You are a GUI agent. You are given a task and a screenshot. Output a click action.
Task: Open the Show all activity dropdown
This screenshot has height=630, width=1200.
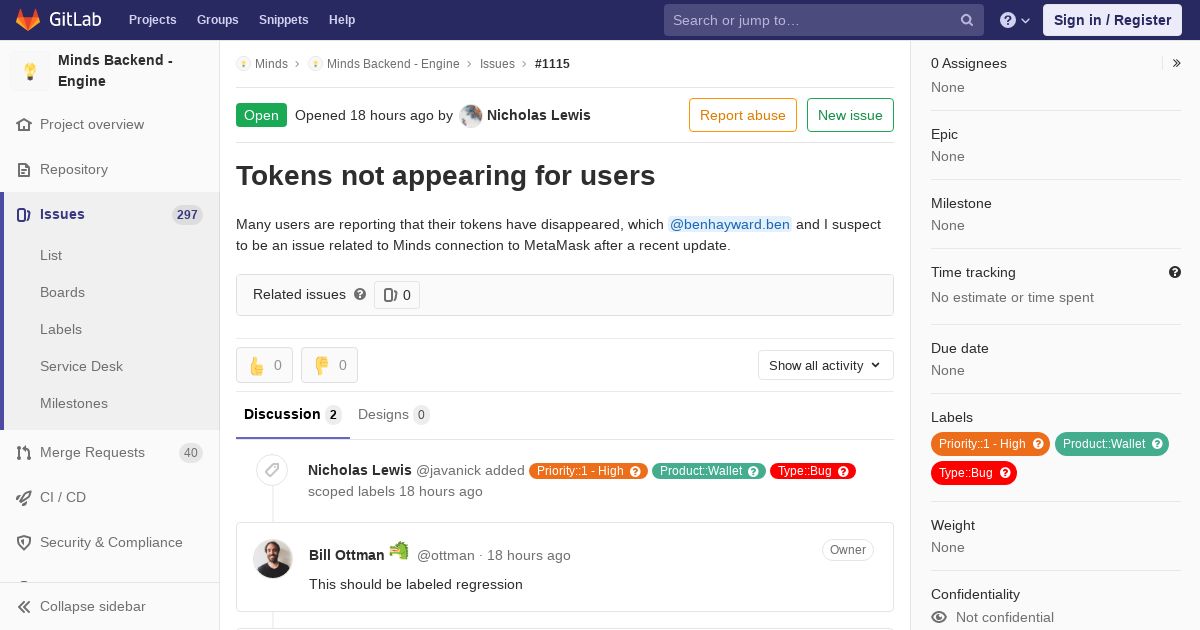[826, 365]
